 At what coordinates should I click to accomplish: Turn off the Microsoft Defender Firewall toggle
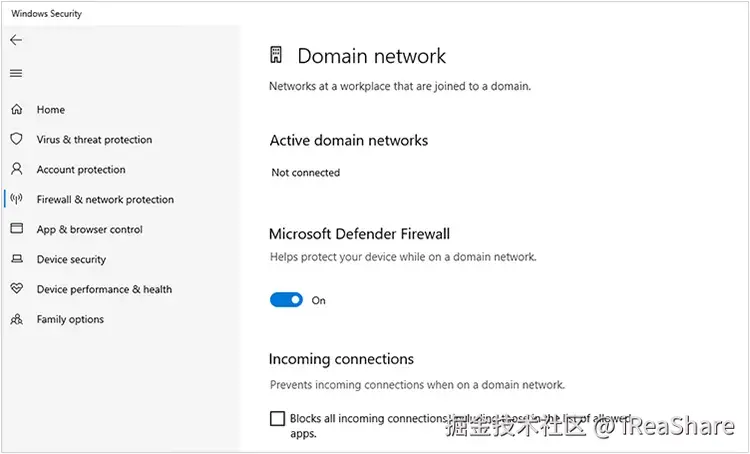[286, 300]
